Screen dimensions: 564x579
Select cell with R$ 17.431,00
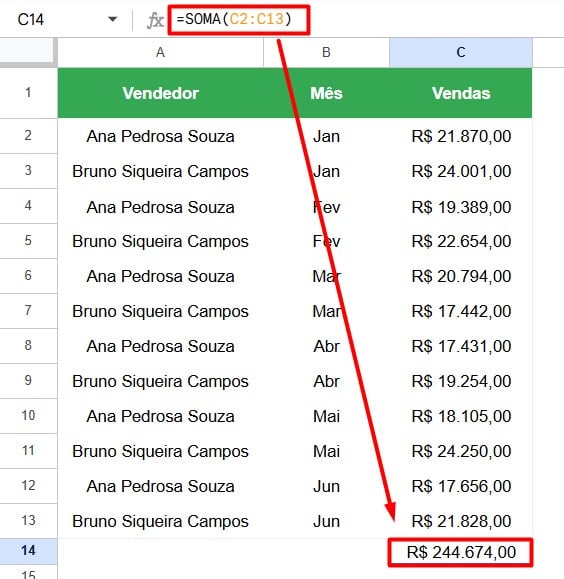click(x=461, y=346)
